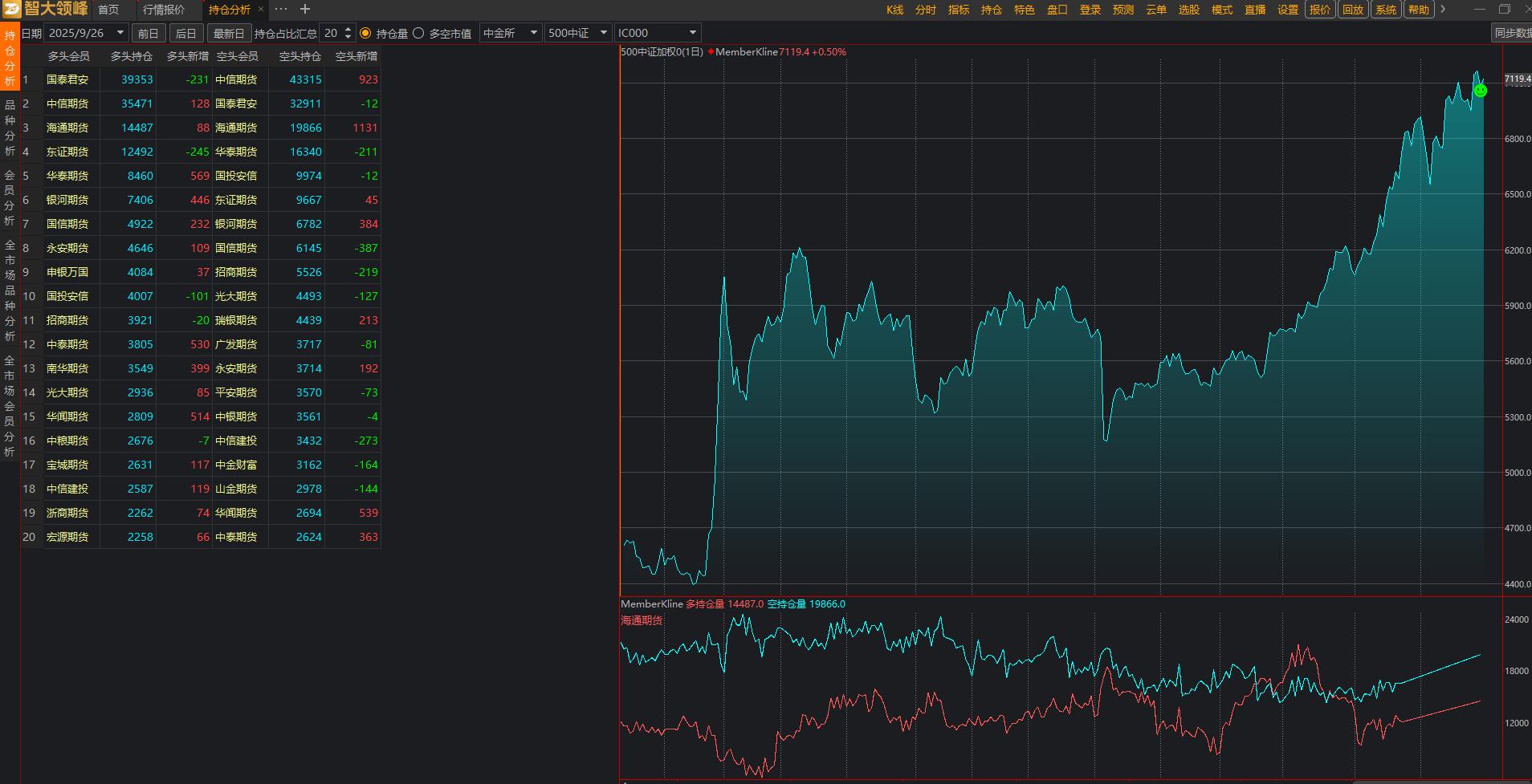This screenshot has width=1532, height=784.
Task: Open the 中金所 exchange dropdown
Action: [x=533, y=33]
